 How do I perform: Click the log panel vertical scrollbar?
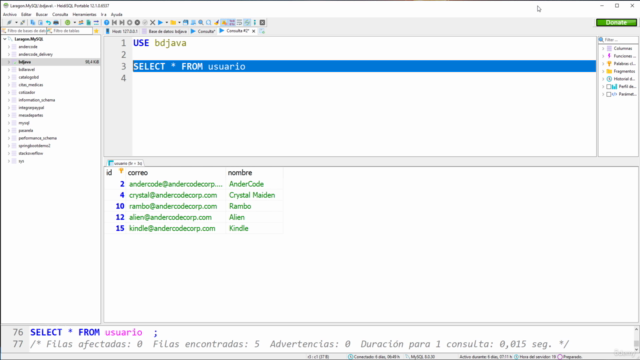pos(636,338)
